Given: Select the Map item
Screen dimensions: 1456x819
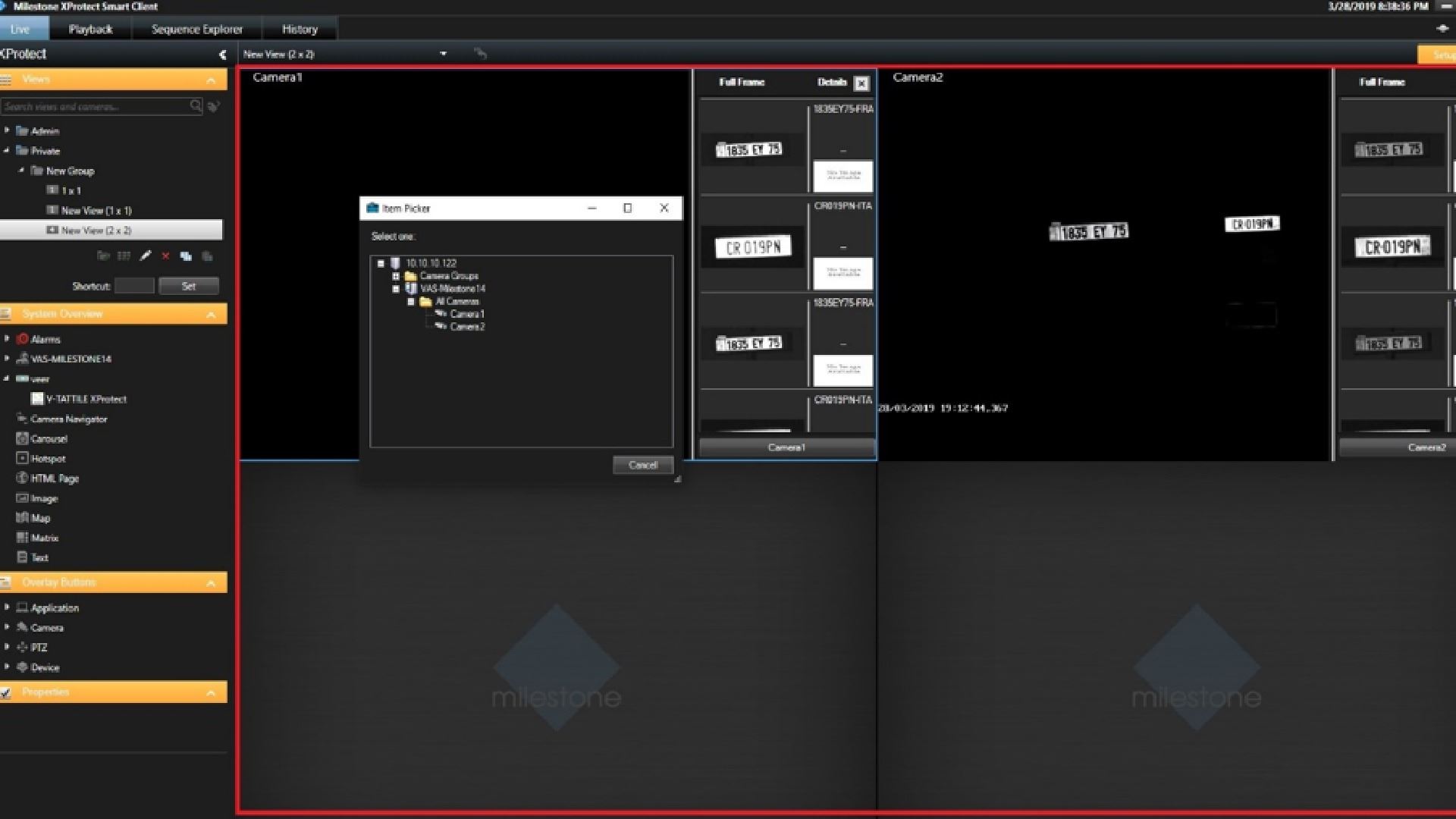Looking at the screenshot, I should click(x=40, y=518).
